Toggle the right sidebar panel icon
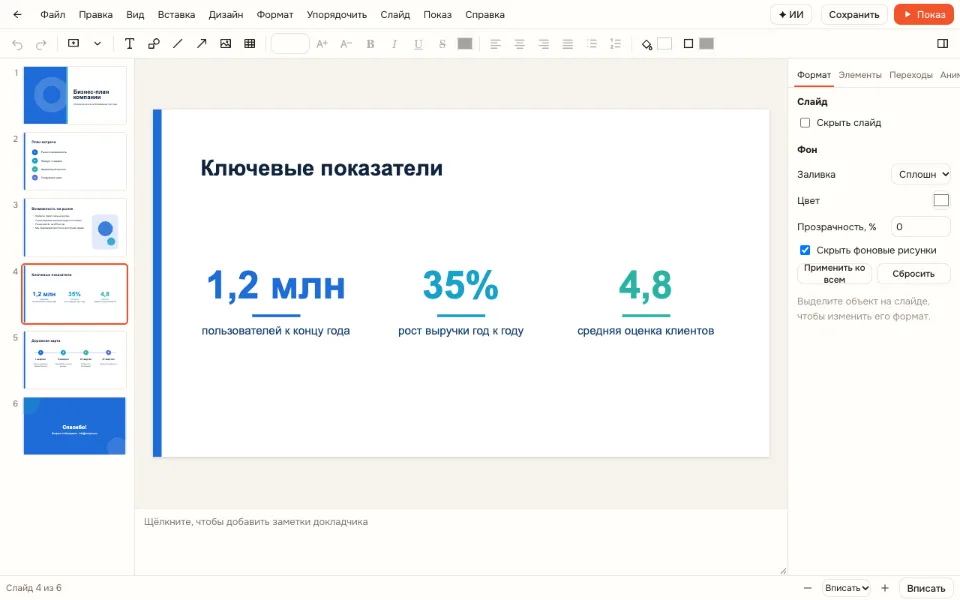 coord(943,43)
